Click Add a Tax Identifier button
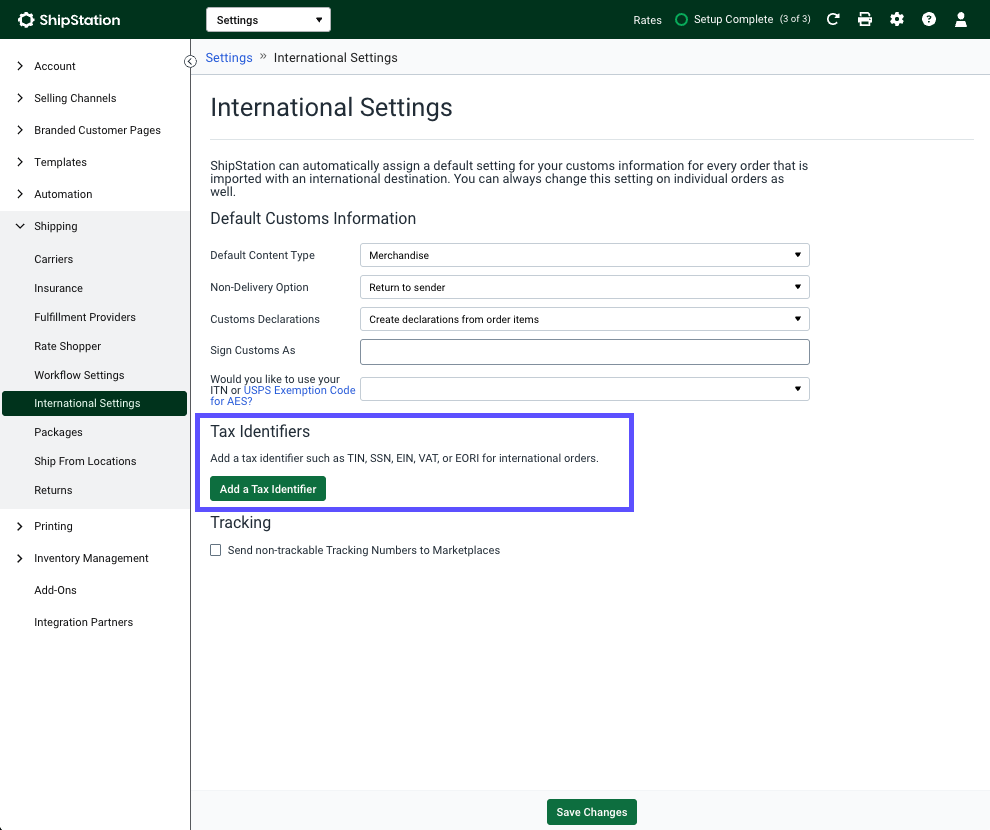 point(268,489)
